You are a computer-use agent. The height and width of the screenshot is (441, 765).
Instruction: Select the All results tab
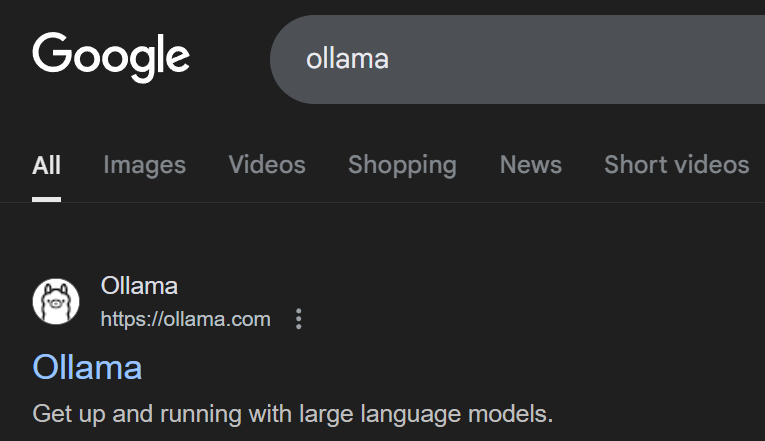pos(46,165)
